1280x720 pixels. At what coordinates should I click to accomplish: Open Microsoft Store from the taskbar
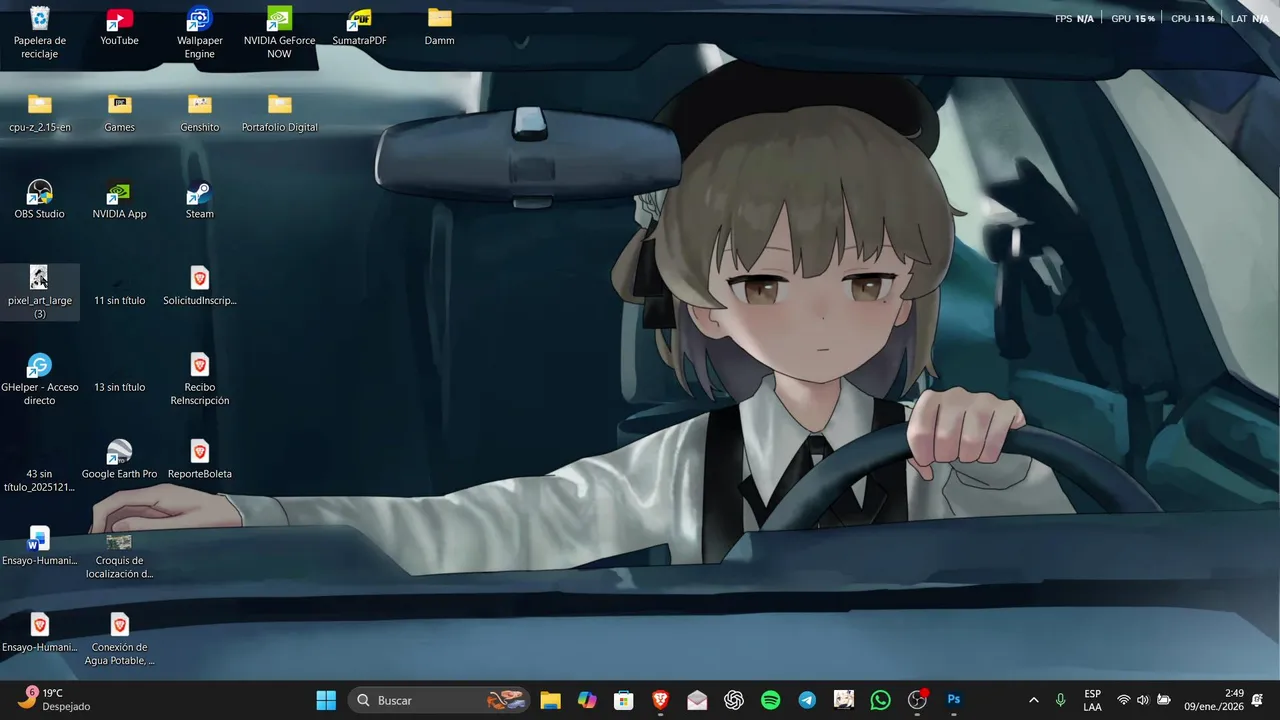pos(624,700)
